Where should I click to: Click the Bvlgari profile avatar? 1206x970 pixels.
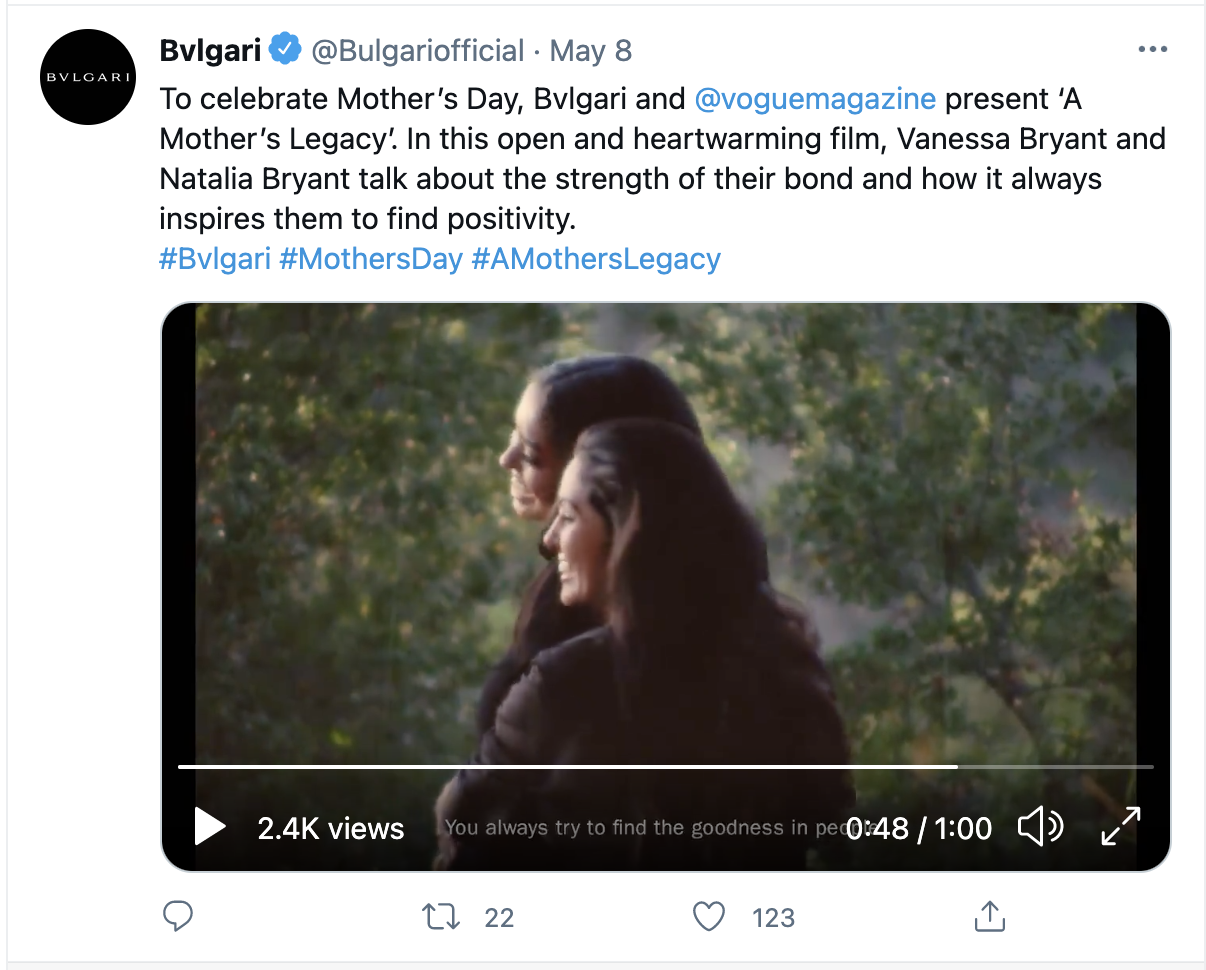pyautogui.click(x=88, y=77)
